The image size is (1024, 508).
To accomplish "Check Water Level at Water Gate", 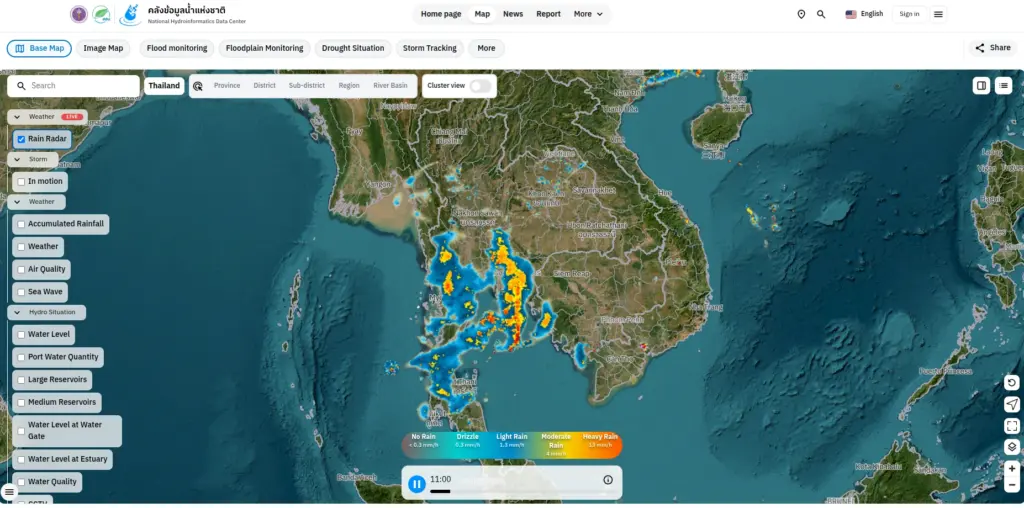I will pyautogui.click(x=22, y=431).
